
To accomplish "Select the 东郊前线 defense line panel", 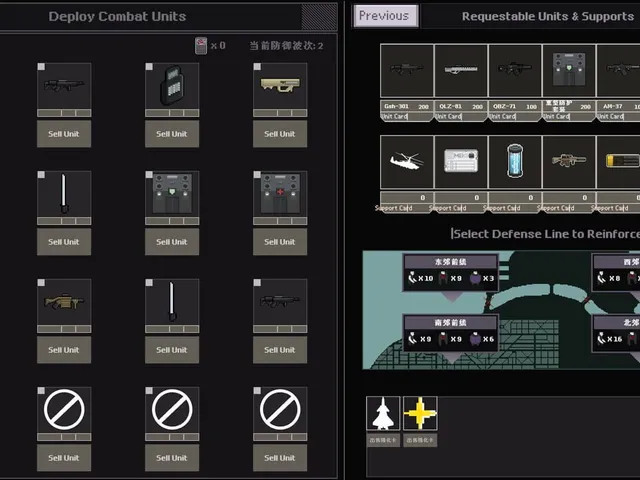I will tap(451, 273).
